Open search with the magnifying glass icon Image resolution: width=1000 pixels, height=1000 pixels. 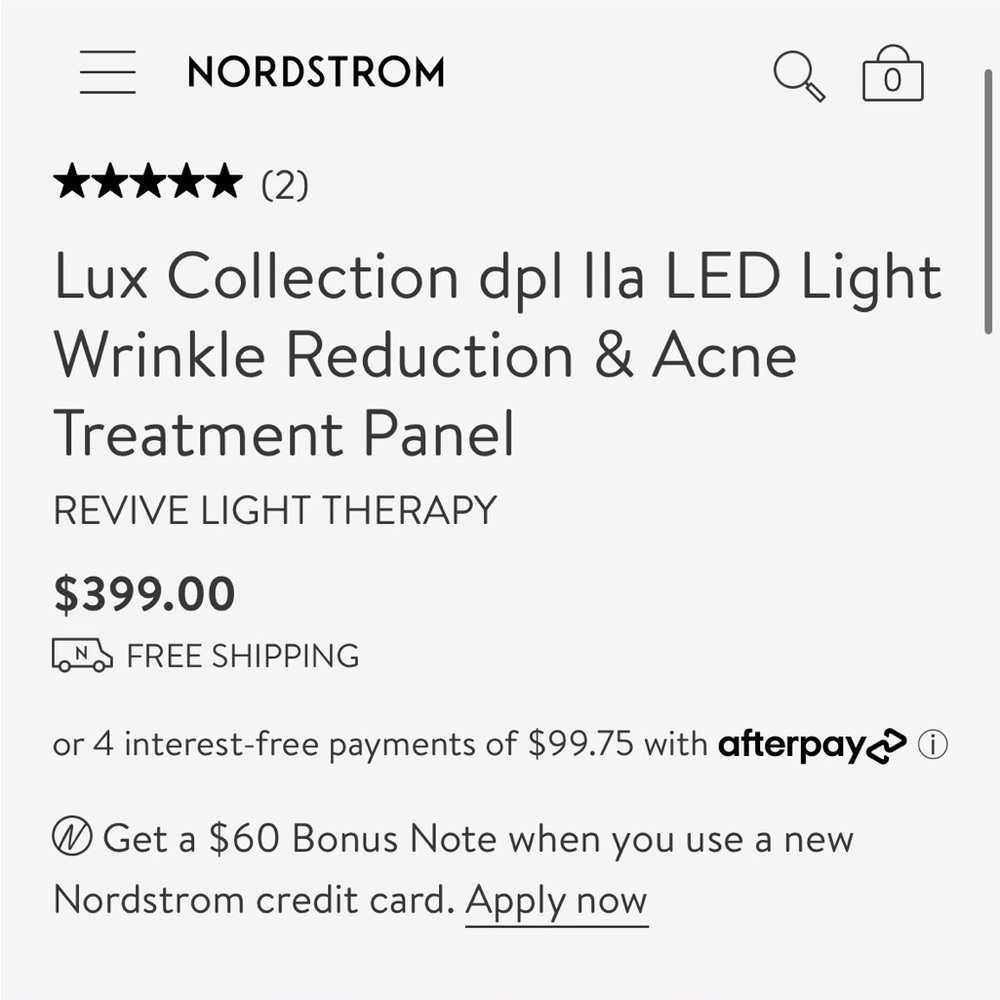click(x=799, y=76)
